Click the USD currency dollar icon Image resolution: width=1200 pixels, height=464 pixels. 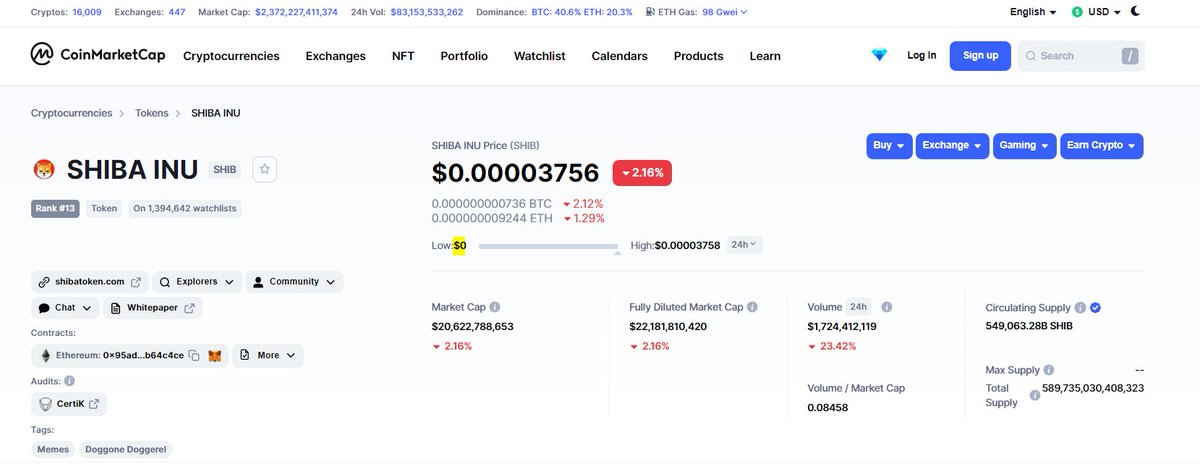(1077, 12)
